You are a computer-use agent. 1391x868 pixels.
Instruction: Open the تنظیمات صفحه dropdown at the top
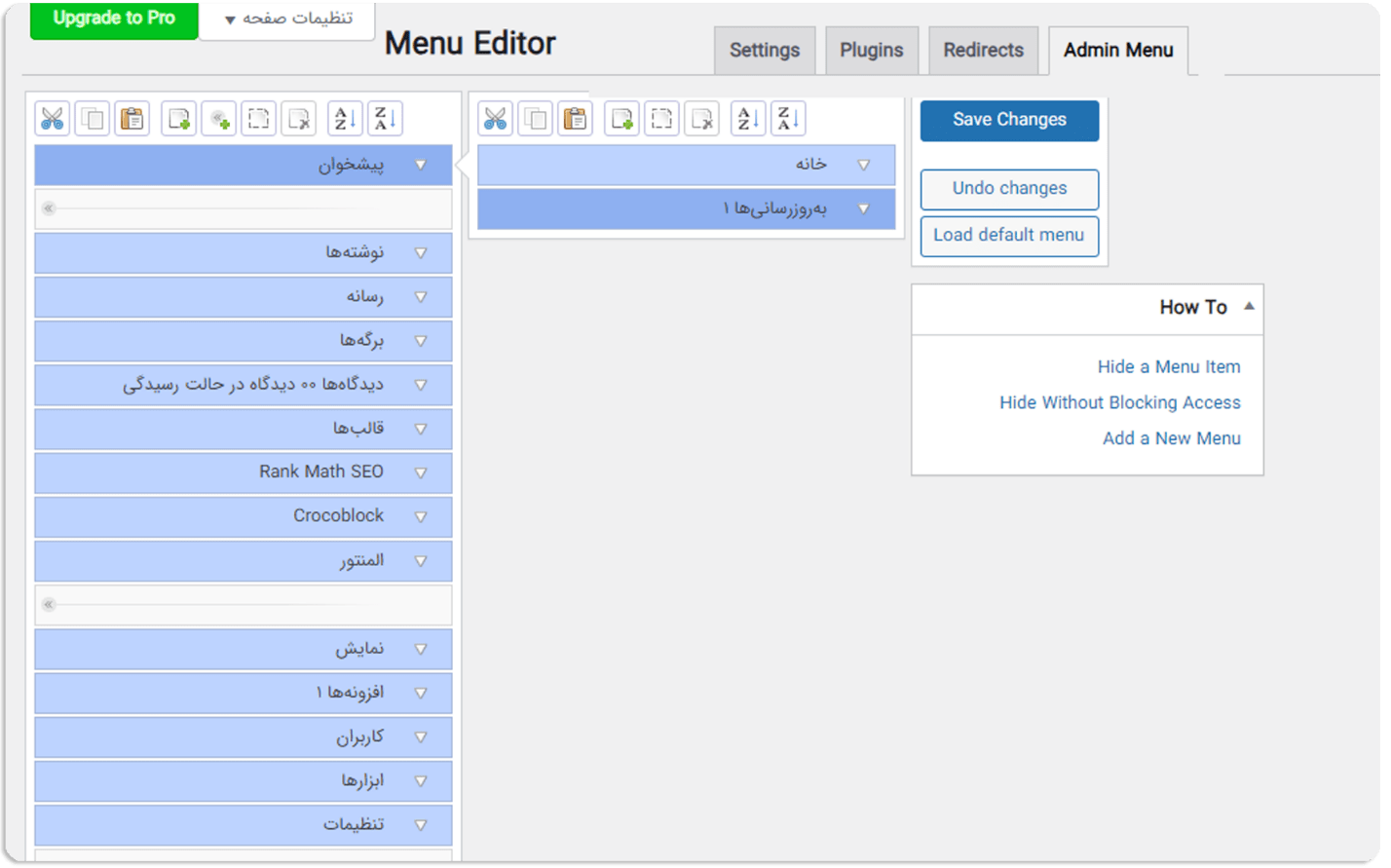tap(287, 19)
